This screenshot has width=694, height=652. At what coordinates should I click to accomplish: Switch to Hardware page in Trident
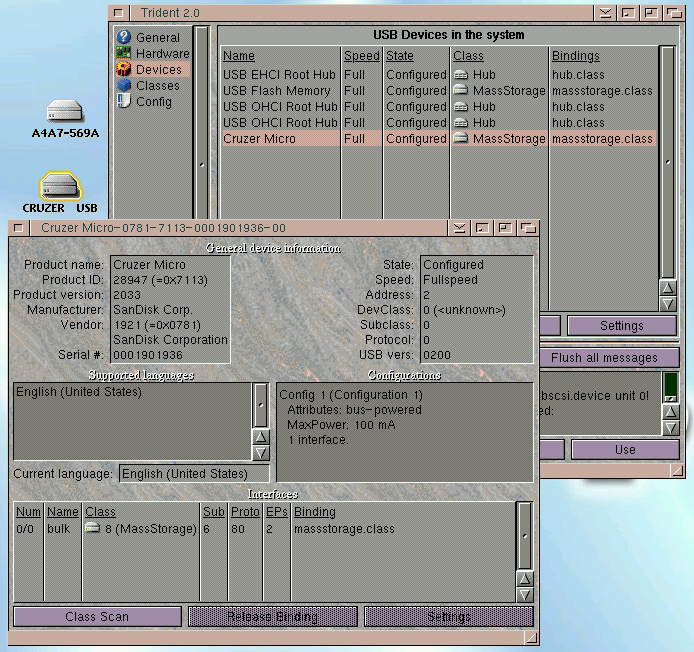[162, 54]
